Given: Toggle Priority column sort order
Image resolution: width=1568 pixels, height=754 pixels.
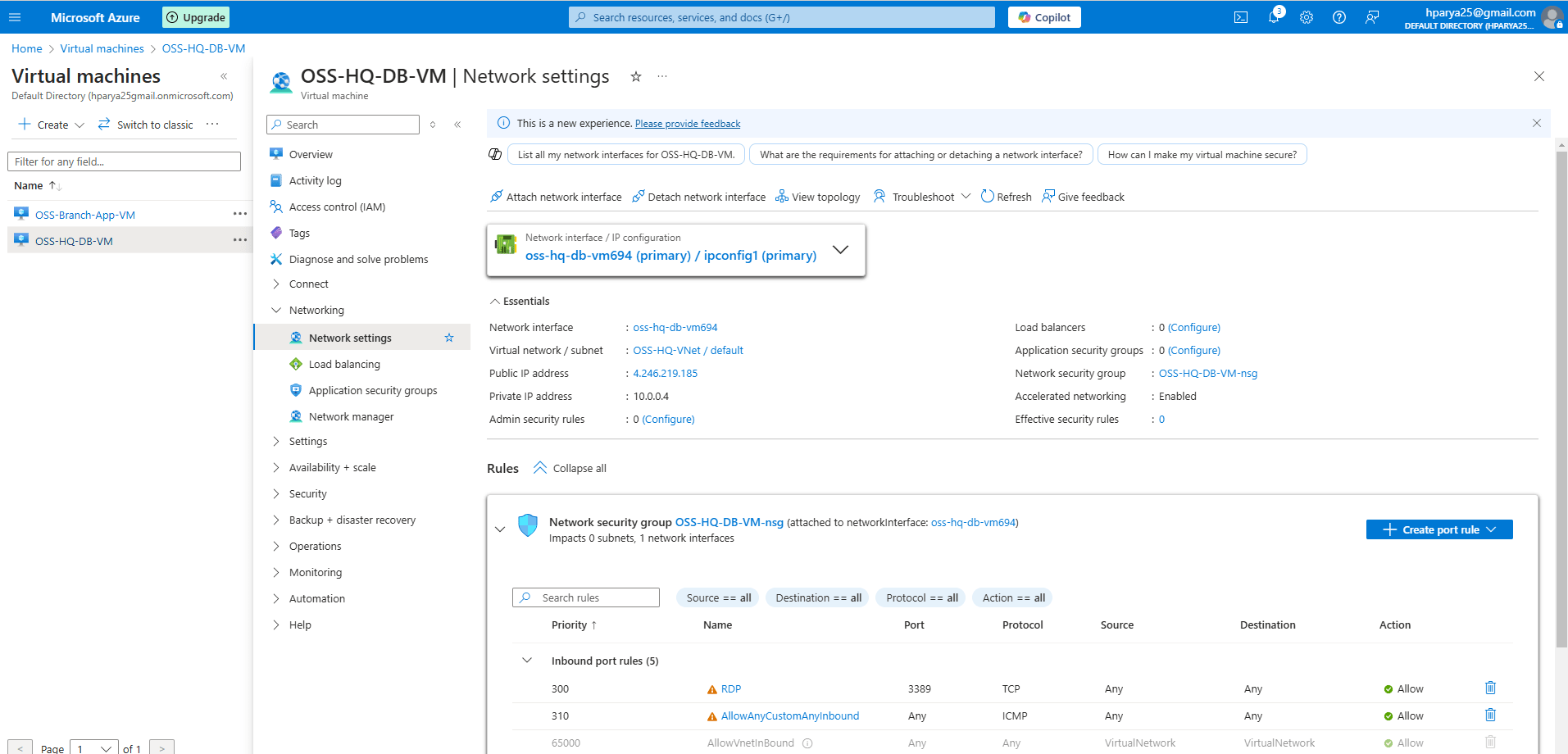Looking at the screenshot, I should [x=574, y=625].
